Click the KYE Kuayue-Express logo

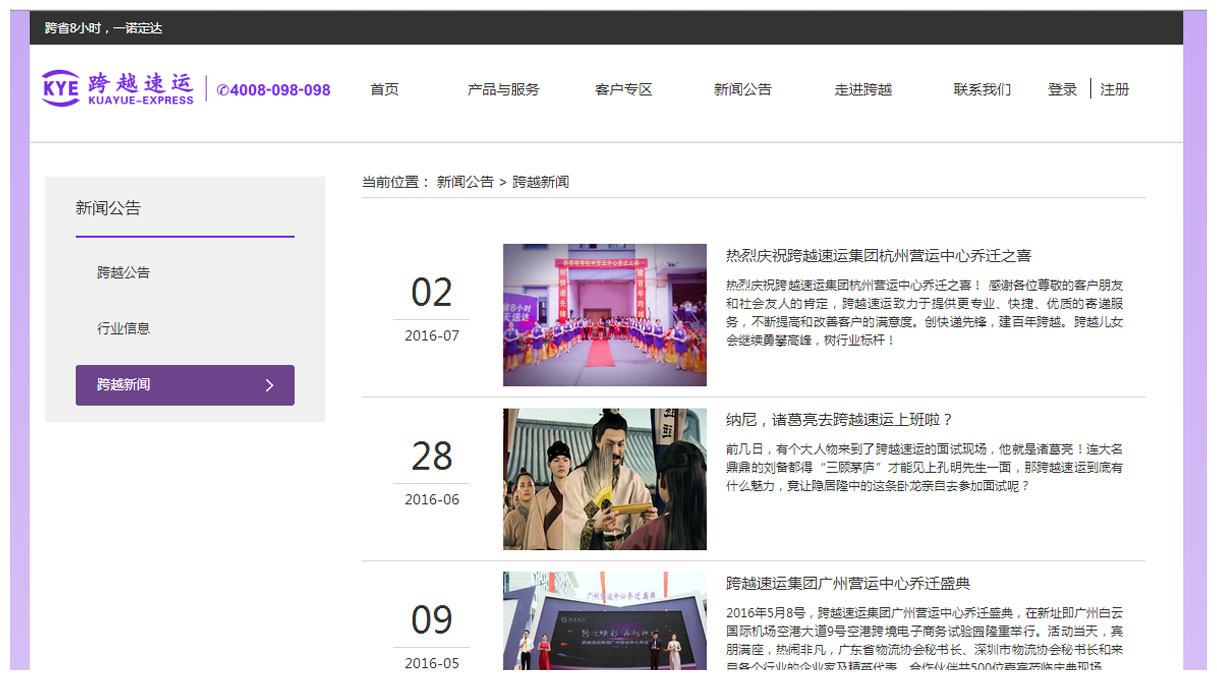(118, 88)
